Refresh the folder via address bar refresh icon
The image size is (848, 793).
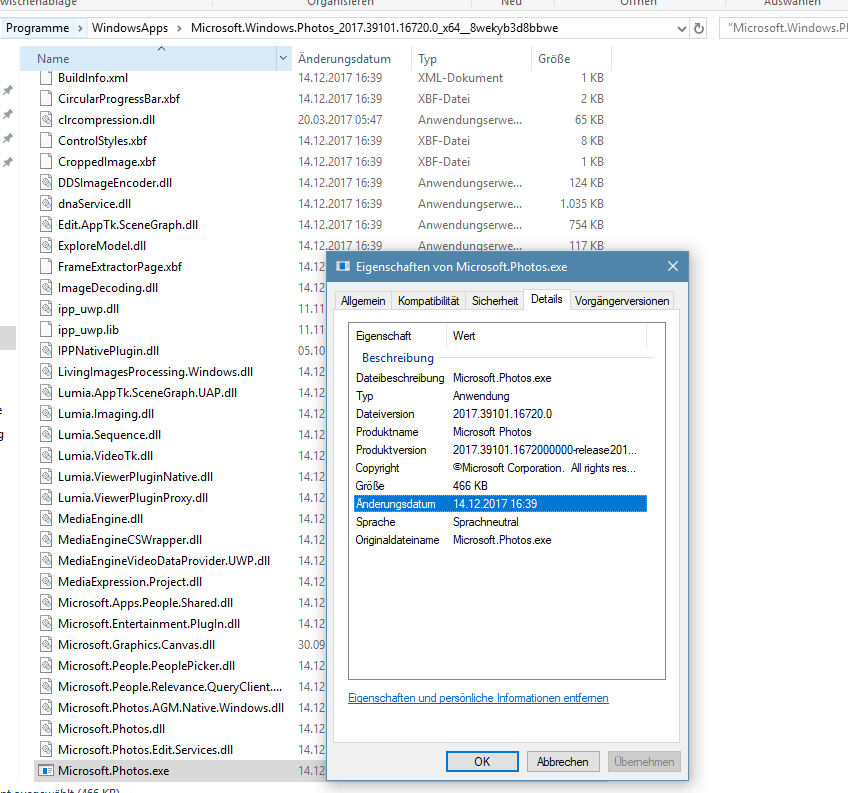[x=699, y=28]
